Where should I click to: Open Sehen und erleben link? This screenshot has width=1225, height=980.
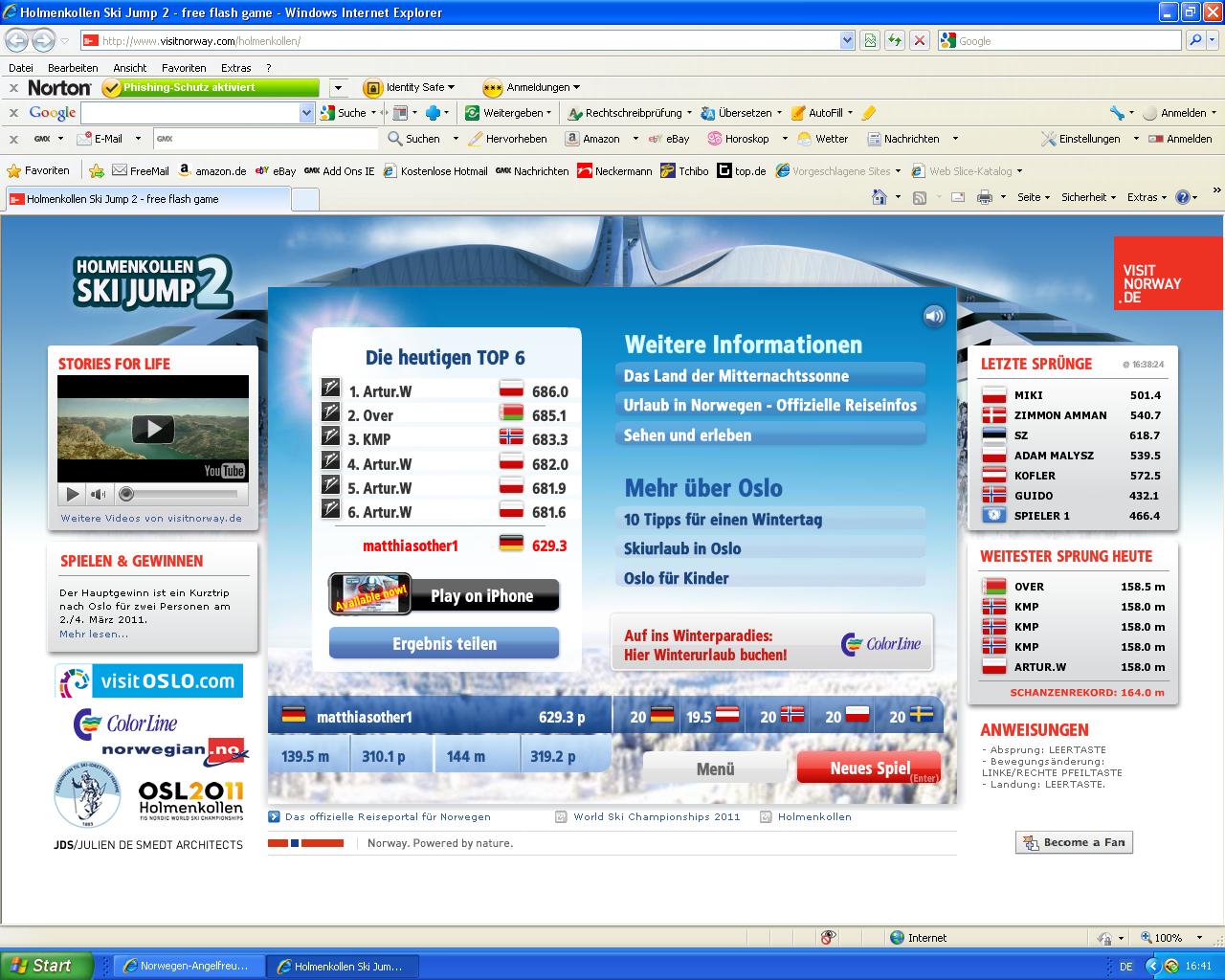(x=770, y=434)
